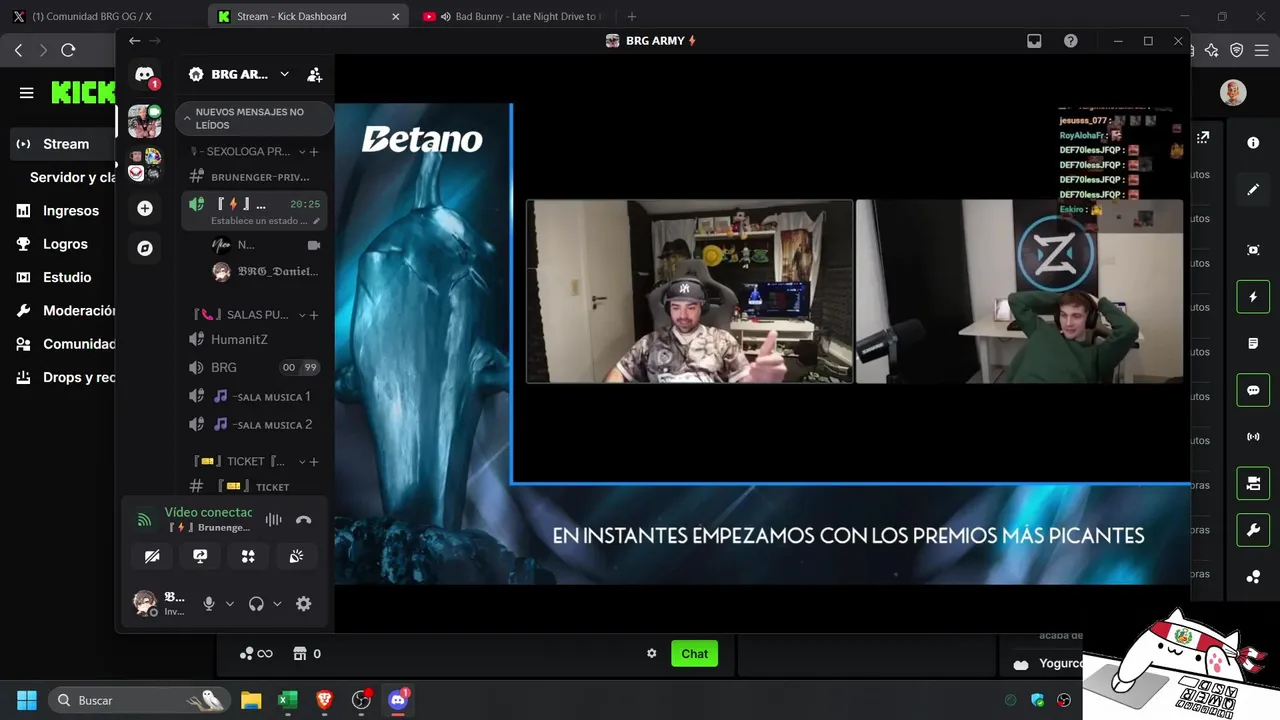Close the Stream - Kick Dashboard tab
Screen dimensions: 1280x720
396,16
